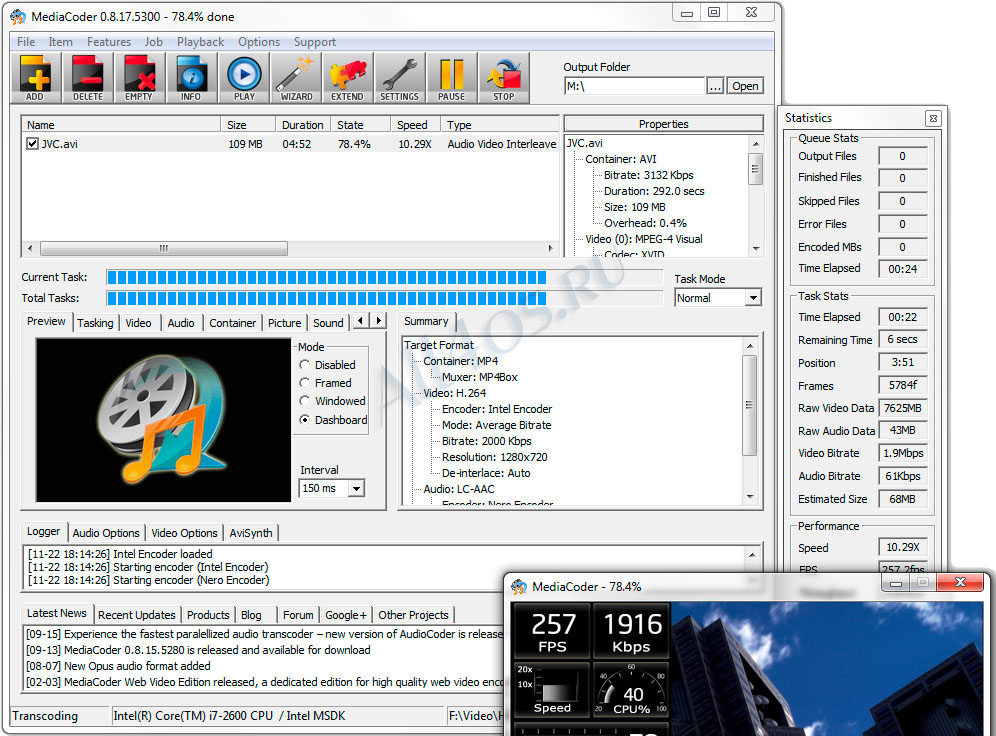Viewport: 996px width, 736px height.
Task: Toggle the JVC.avi file checkbox
Action: coord(32,144)
